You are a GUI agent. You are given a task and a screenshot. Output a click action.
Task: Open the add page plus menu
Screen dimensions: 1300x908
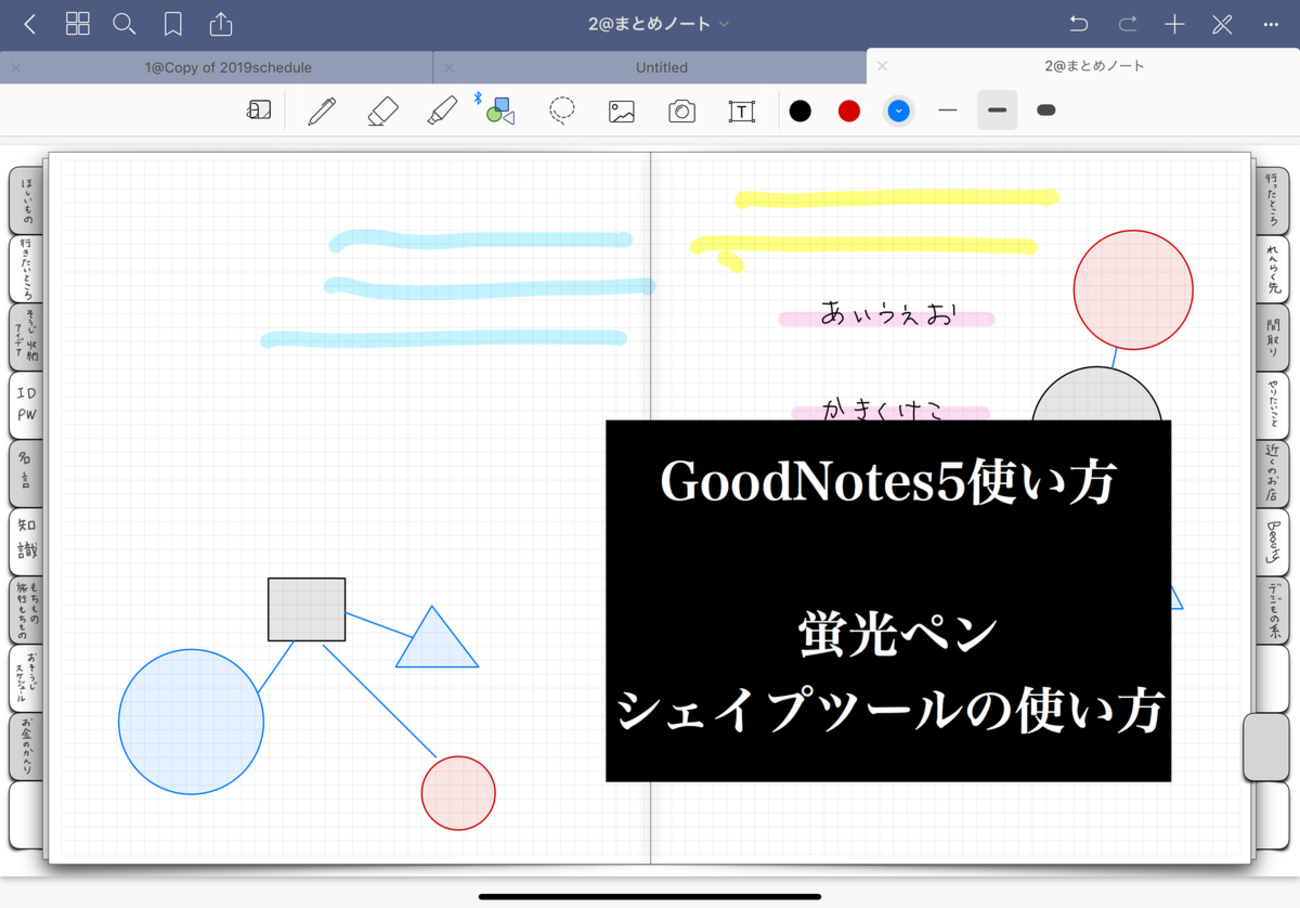(1175, 24)
